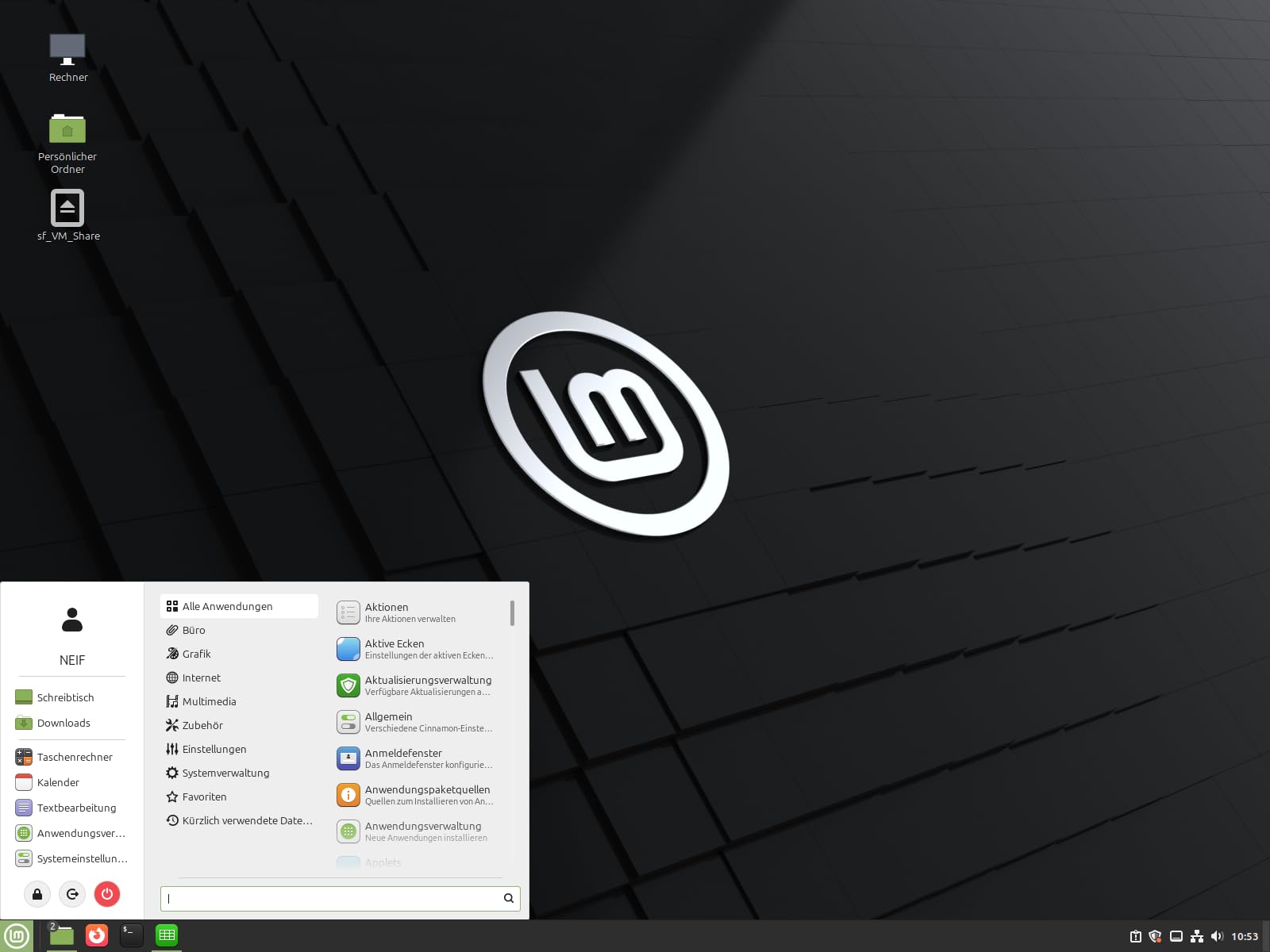1270x952 pixels.
Task: Click the clock showing 10:53
Action: [x=1245, y=936]
